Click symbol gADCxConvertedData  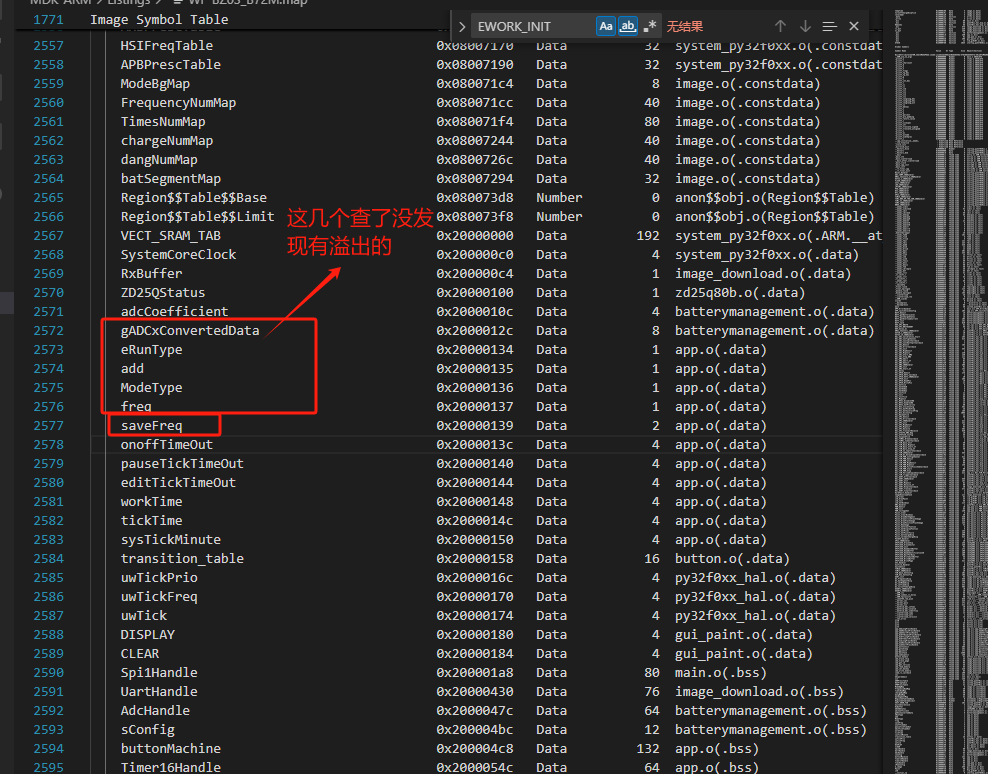click(x=190, y=330)
